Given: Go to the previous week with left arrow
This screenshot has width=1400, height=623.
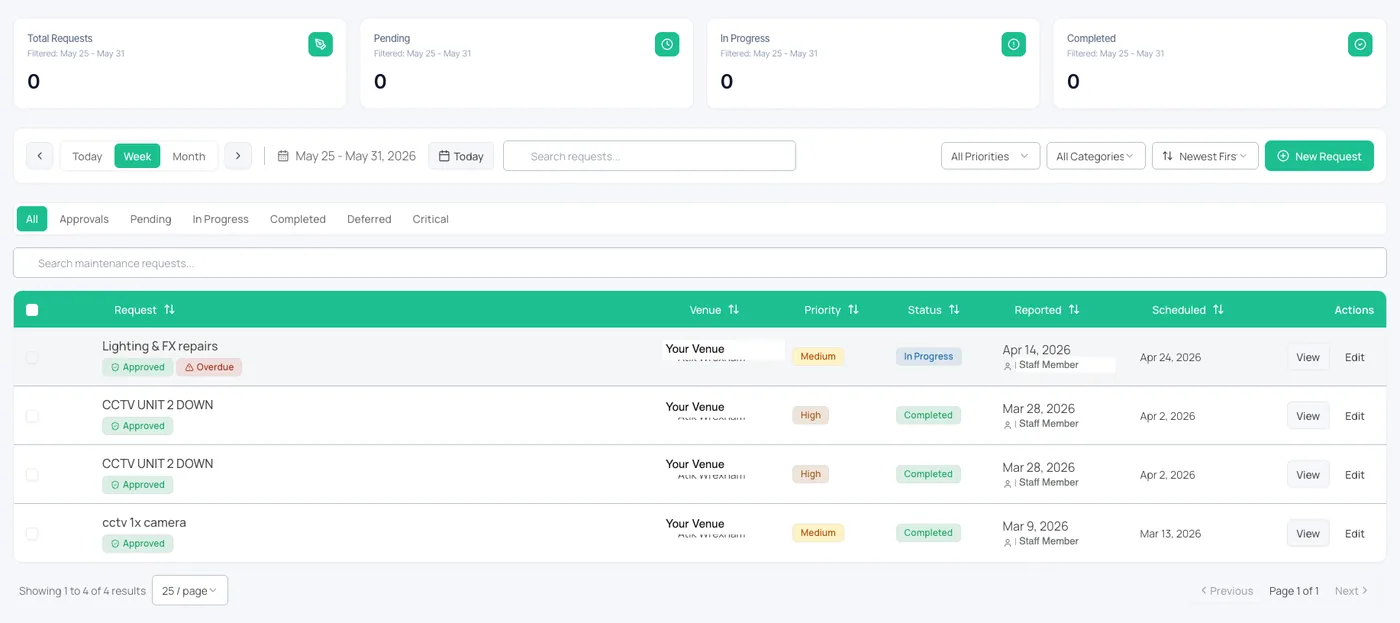Looking at the screenshot, I should point(39,156).
